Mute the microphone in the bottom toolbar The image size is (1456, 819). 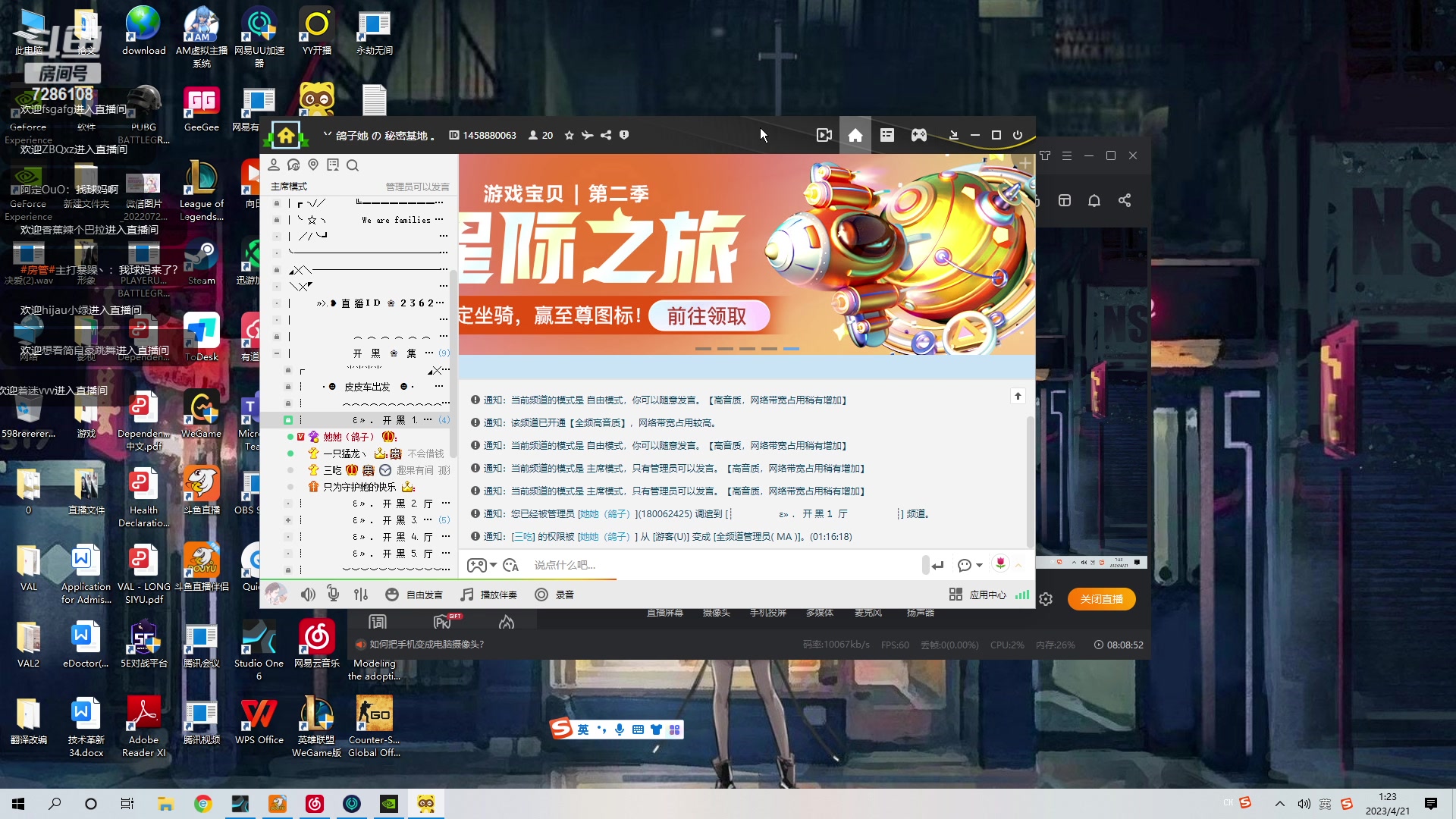tap(333, 595)
